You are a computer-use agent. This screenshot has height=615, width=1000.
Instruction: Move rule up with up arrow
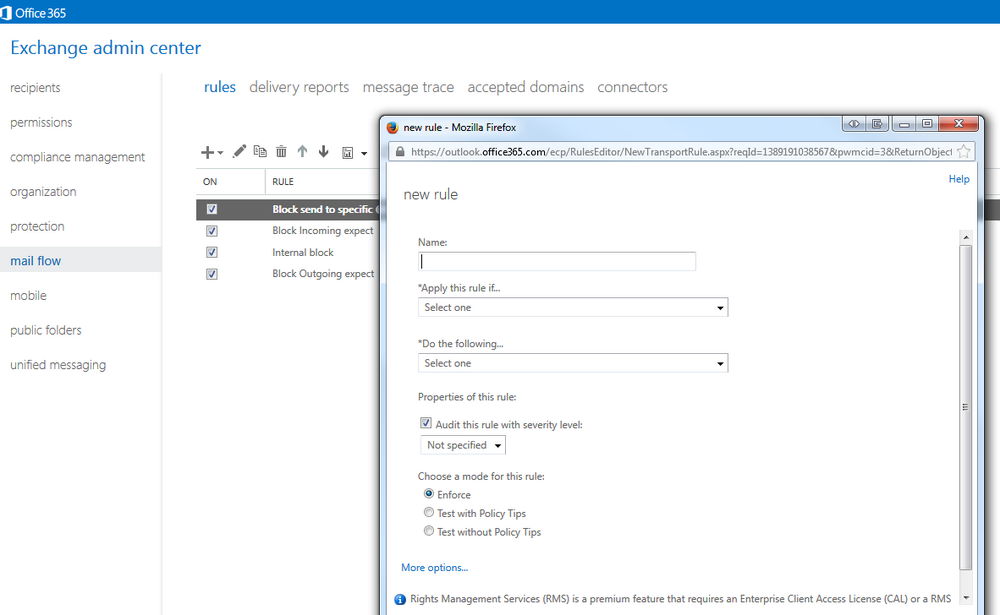click(302, 151)
